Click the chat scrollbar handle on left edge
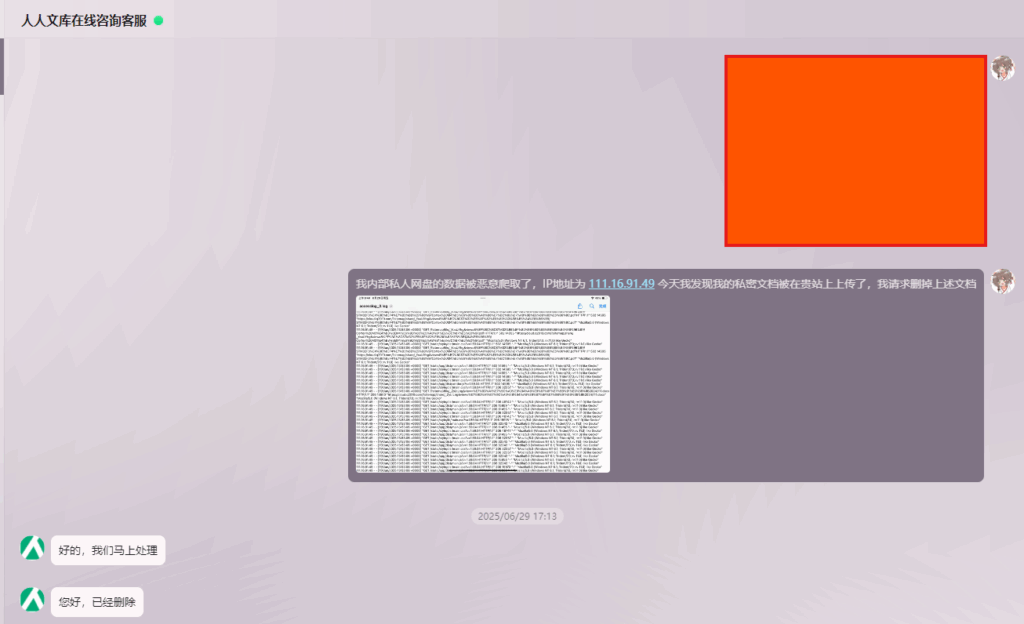The height and width of the screenshot is (624, 1024). tap(2, 66)
